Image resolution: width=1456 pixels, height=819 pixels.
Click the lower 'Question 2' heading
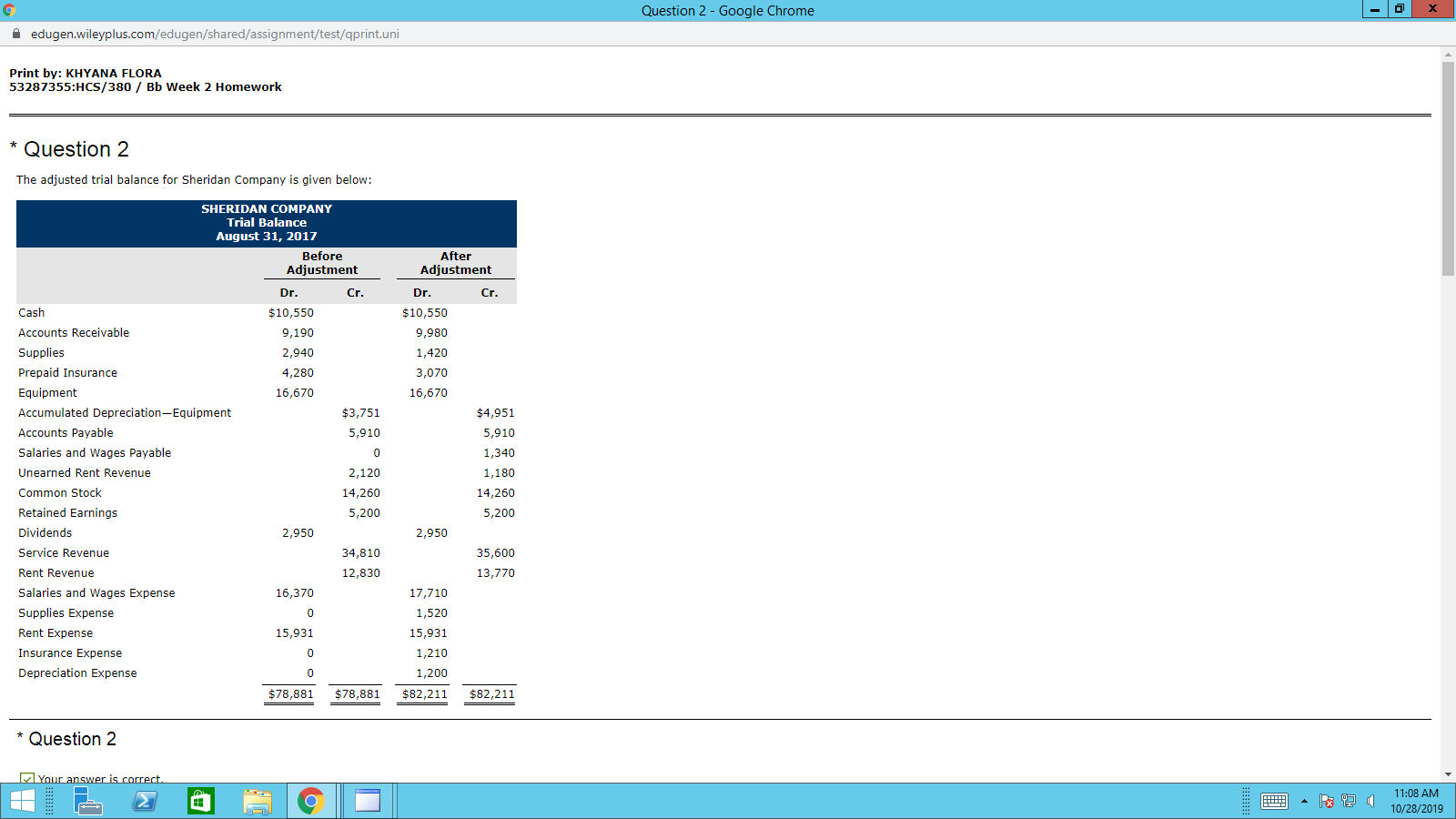pos(73,739)
